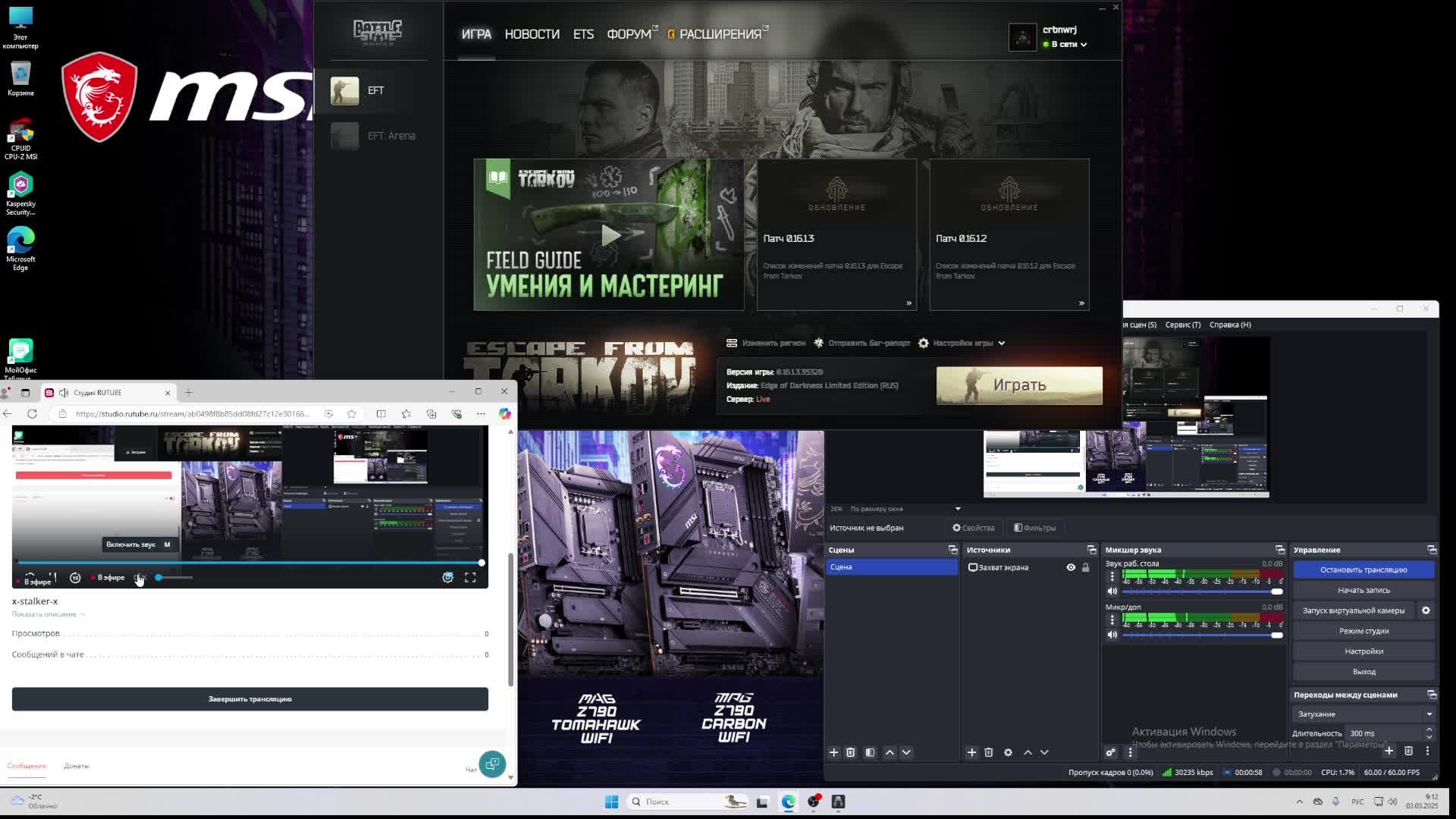Open RUTUBE chat bubble button
The image size is (1456, 819).
492,764
